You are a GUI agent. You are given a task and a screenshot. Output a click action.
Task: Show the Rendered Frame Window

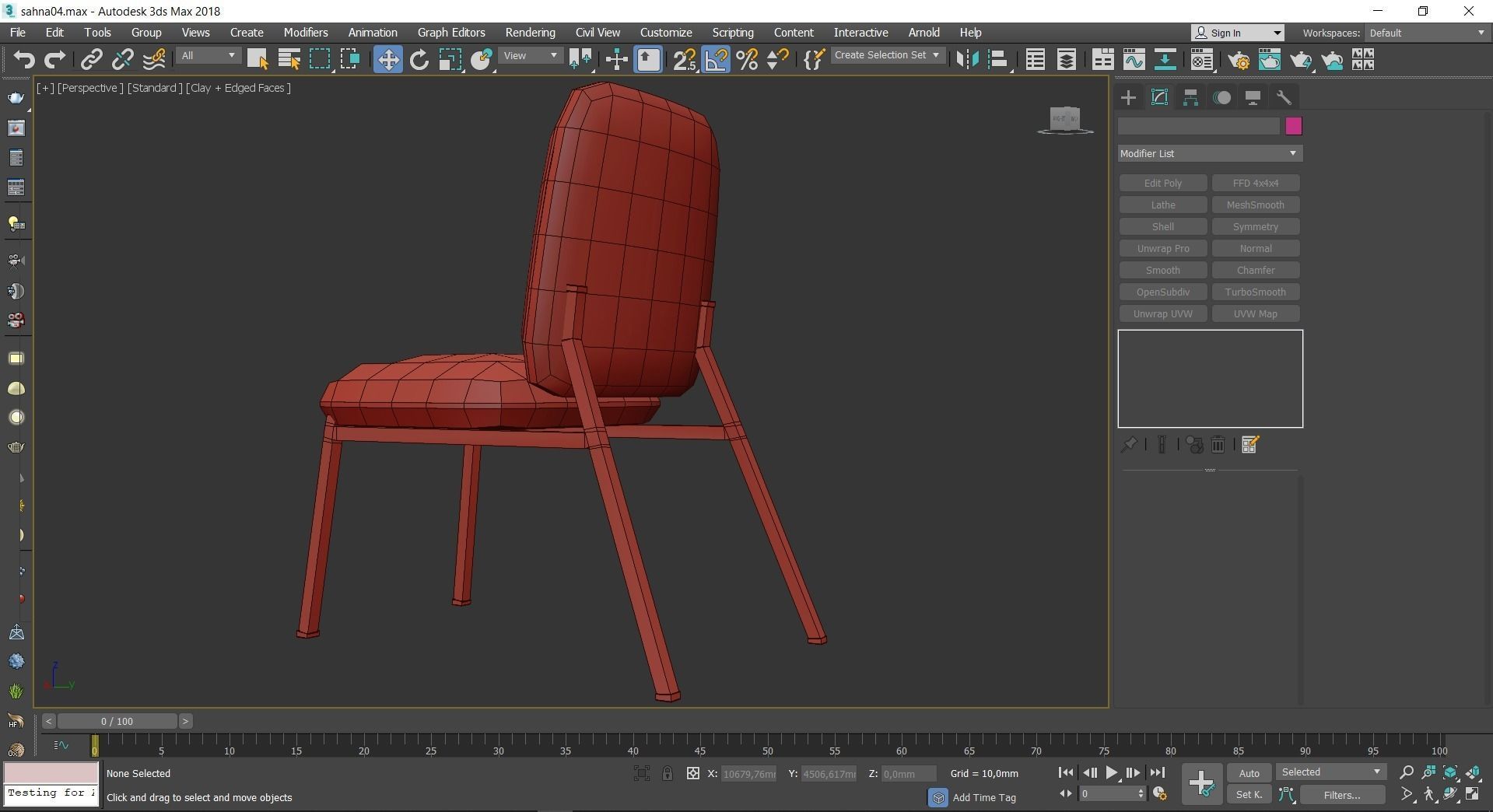point(1270,60)
